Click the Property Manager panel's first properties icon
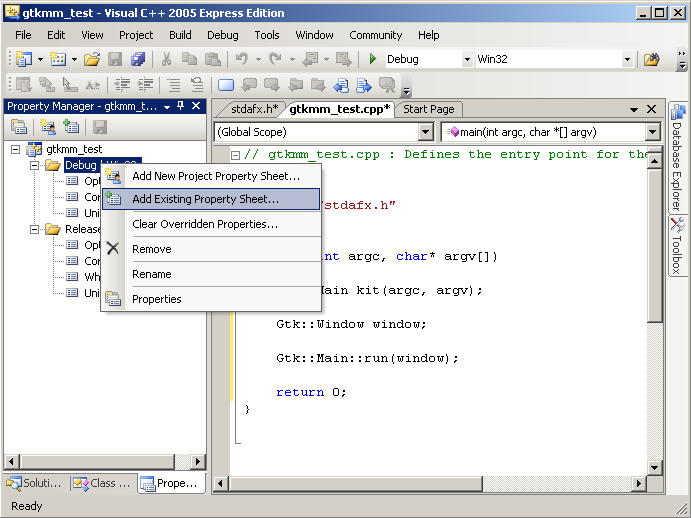 [18, 127]
